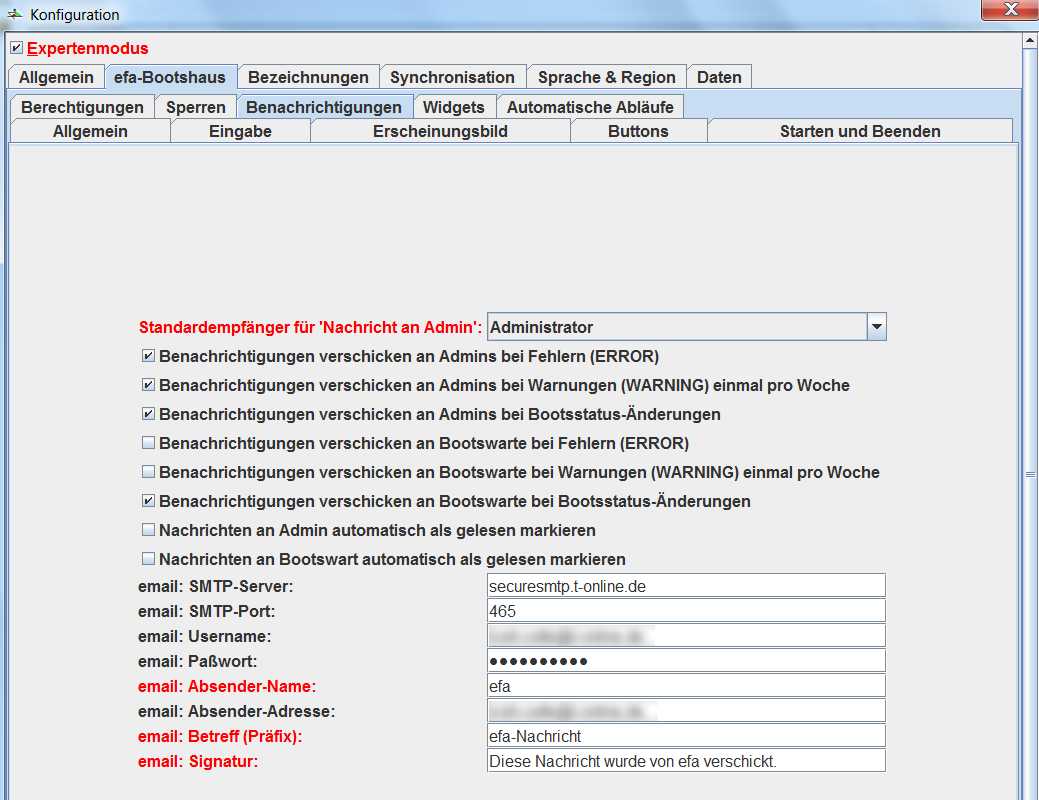The image size is (1039, 800).
Task: Click the scrollbar up arrow
Action: click(1030, 41)
